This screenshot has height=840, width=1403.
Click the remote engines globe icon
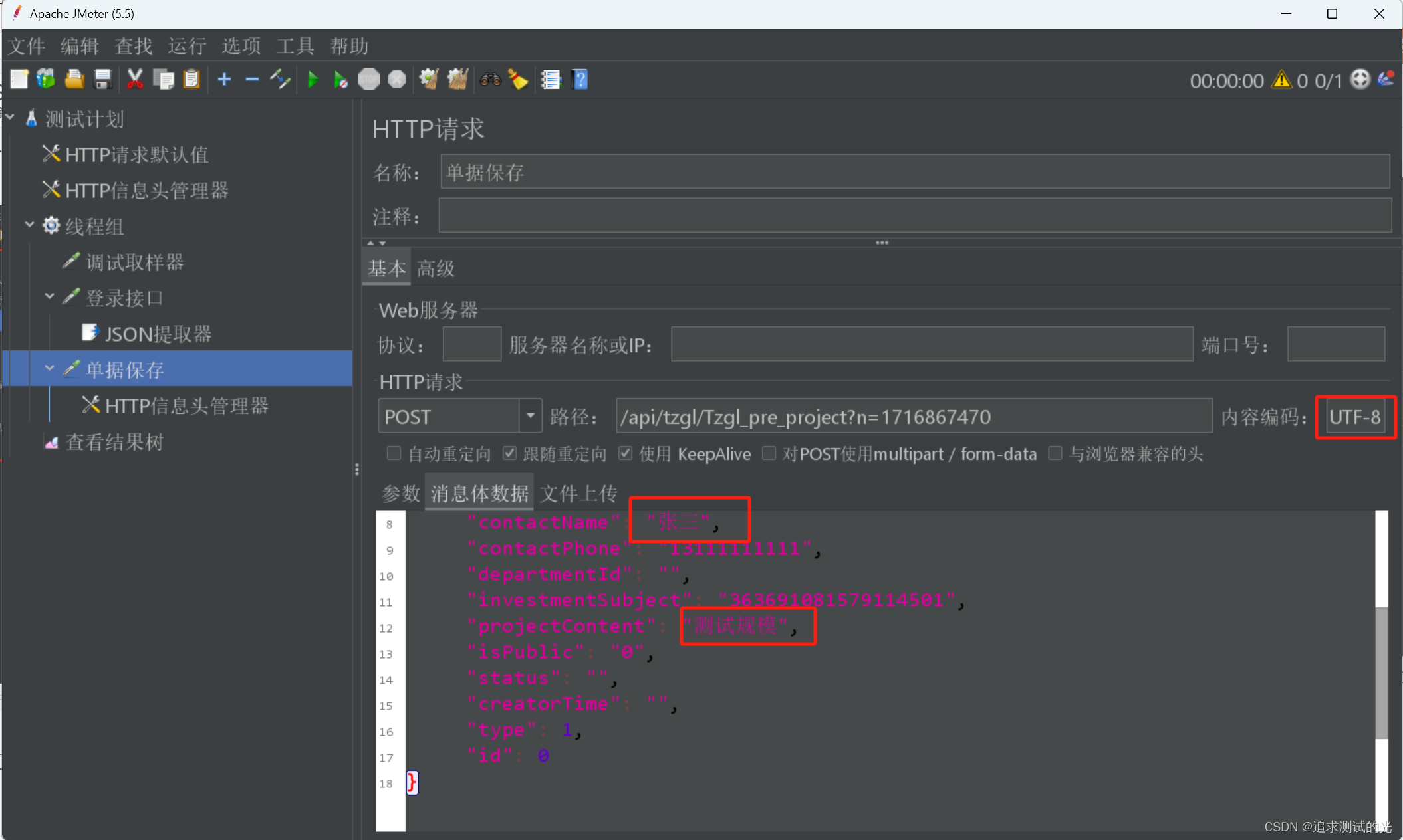point(1360,80)
